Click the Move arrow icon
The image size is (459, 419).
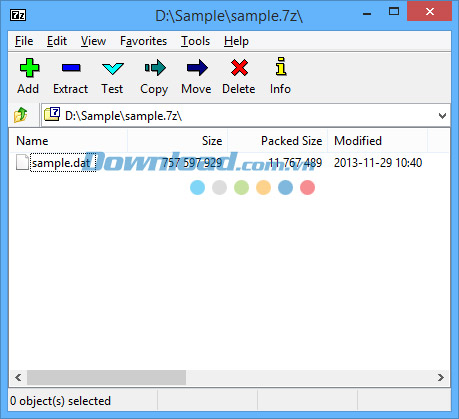pos(197,68)
